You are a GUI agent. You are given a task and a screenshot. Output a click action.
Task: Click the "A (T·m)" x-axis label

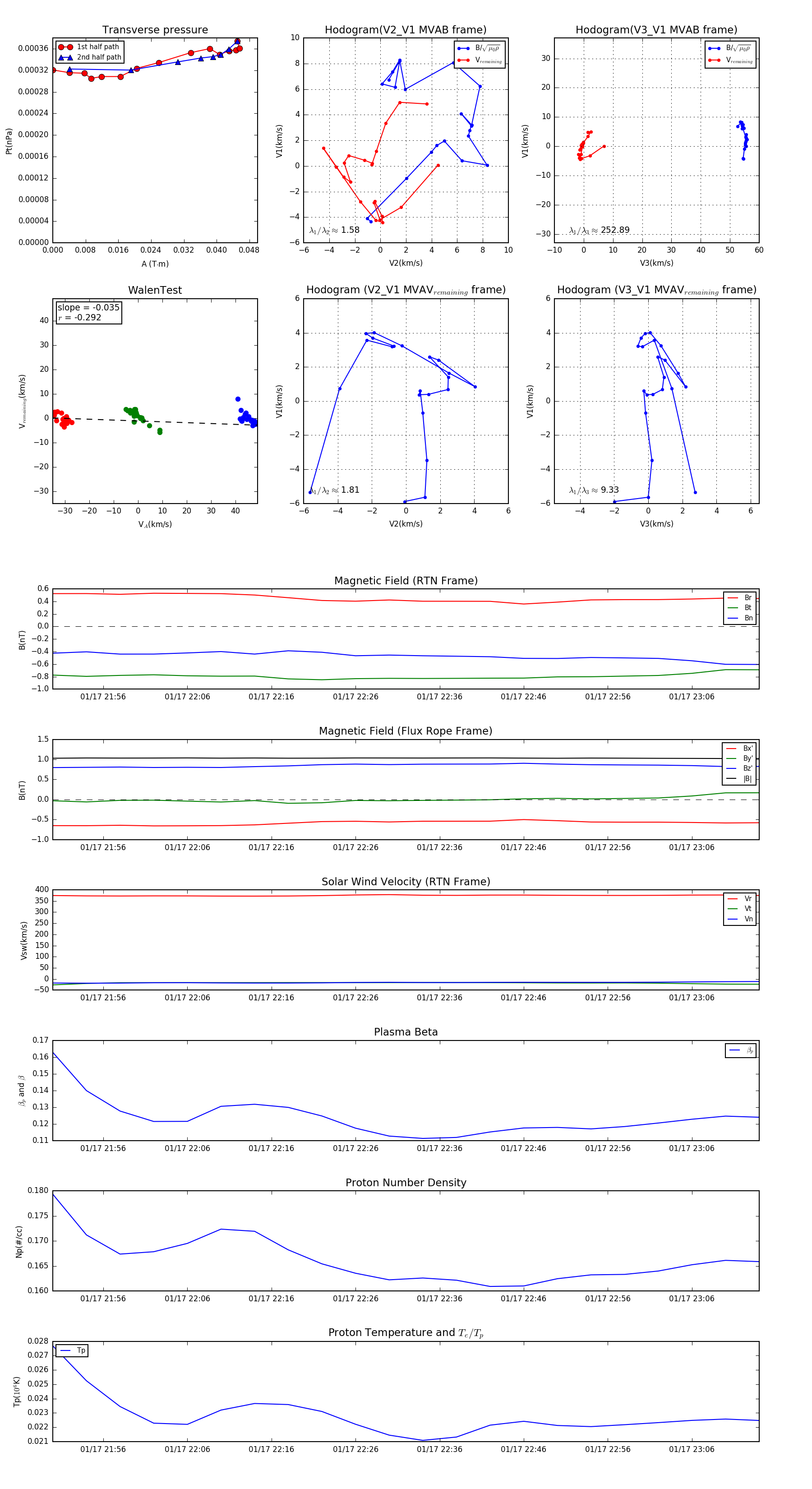point(155,264)
